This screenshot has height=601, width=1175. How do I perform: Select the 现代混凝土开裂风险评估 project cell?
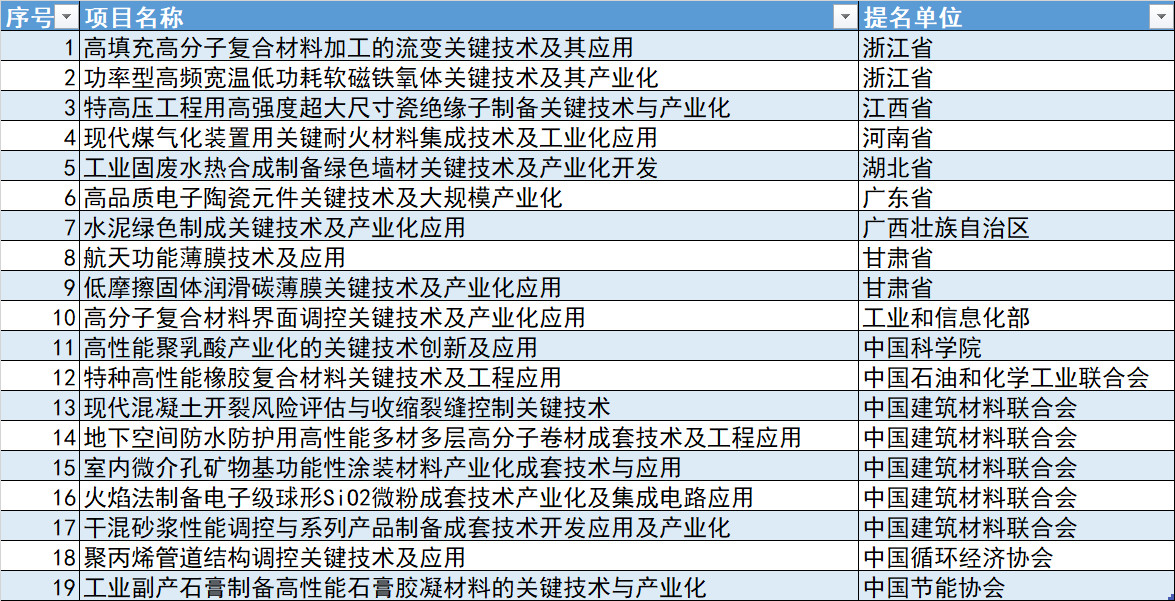tap(346, 407)
